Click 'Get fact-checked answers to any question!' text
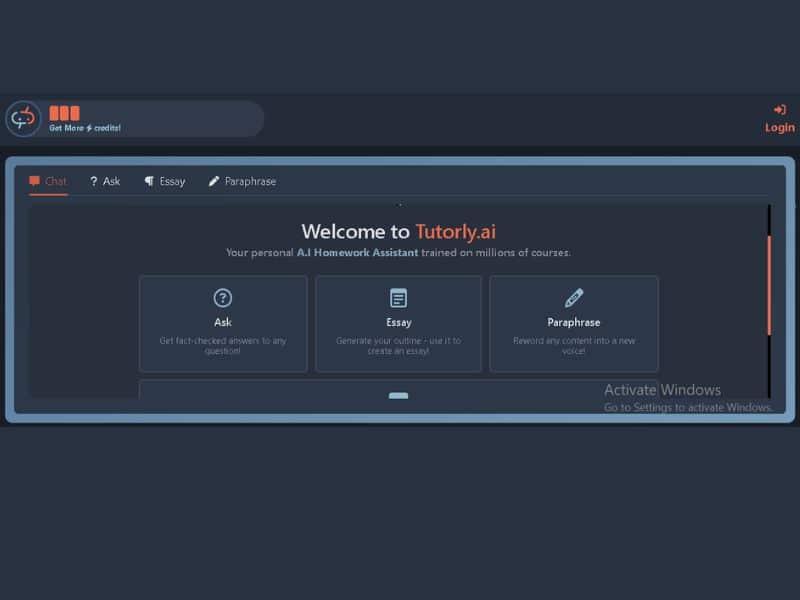 [x=223, y=345]
